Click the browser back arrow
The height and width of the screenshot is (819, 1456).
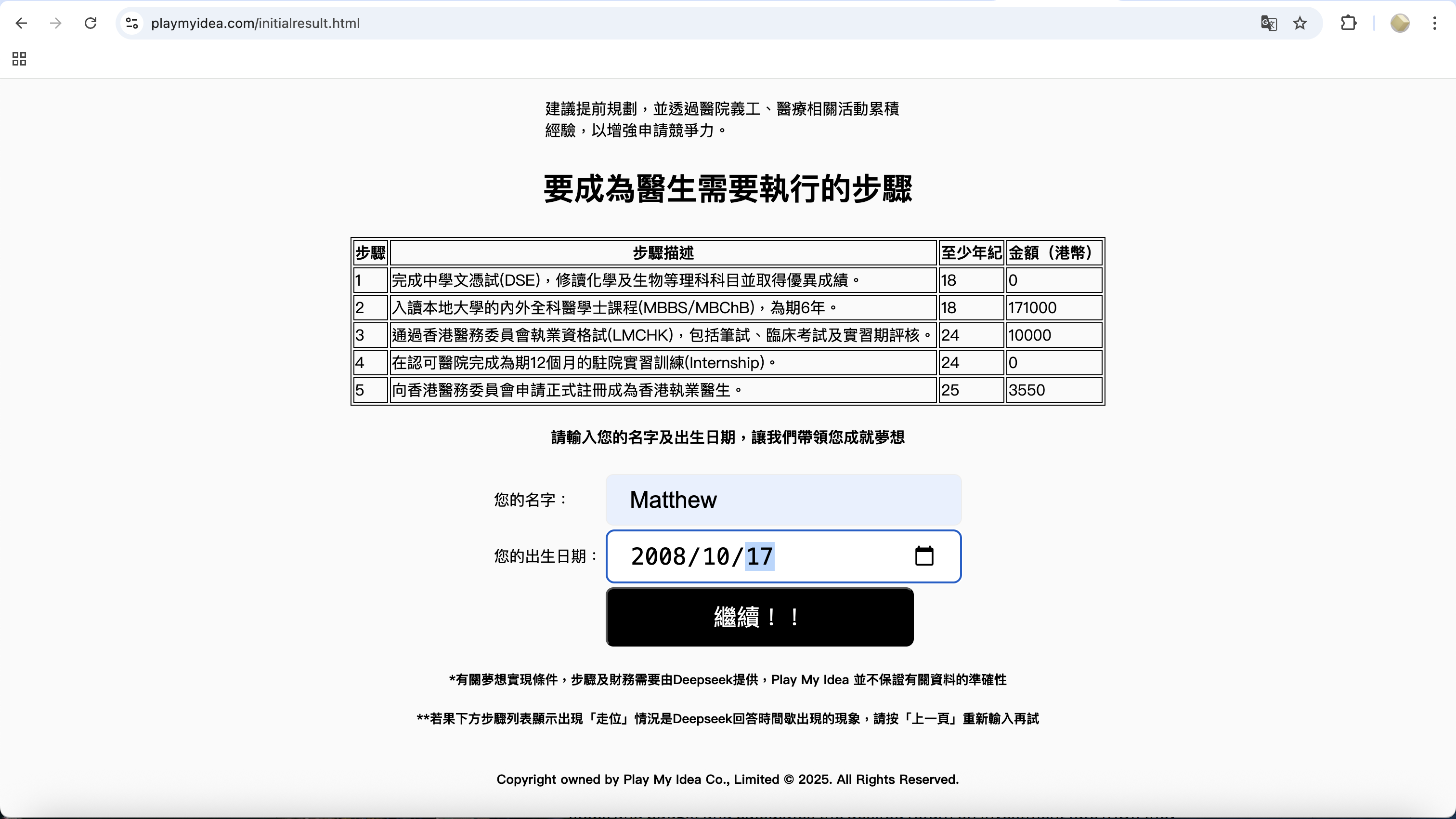[22, 23]
